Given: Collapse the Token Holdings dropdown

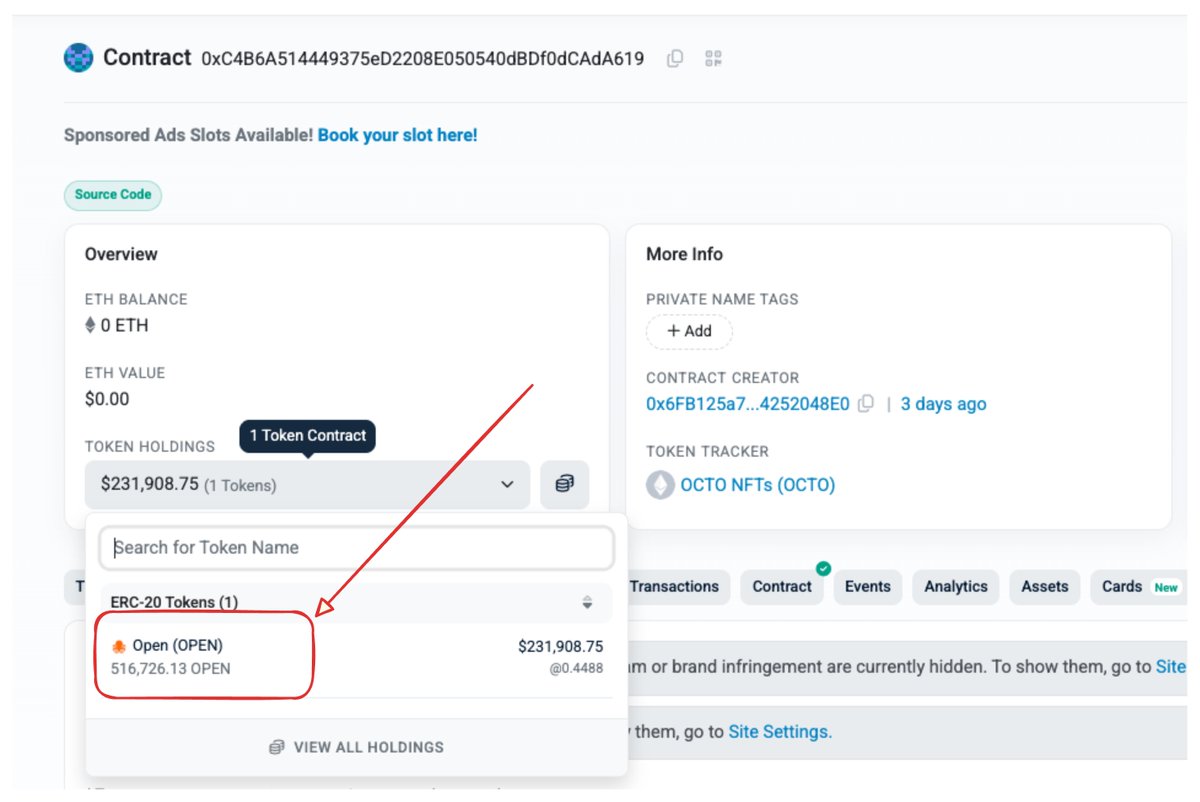Looking at the screenshot, I should click(x=508, y=485).
